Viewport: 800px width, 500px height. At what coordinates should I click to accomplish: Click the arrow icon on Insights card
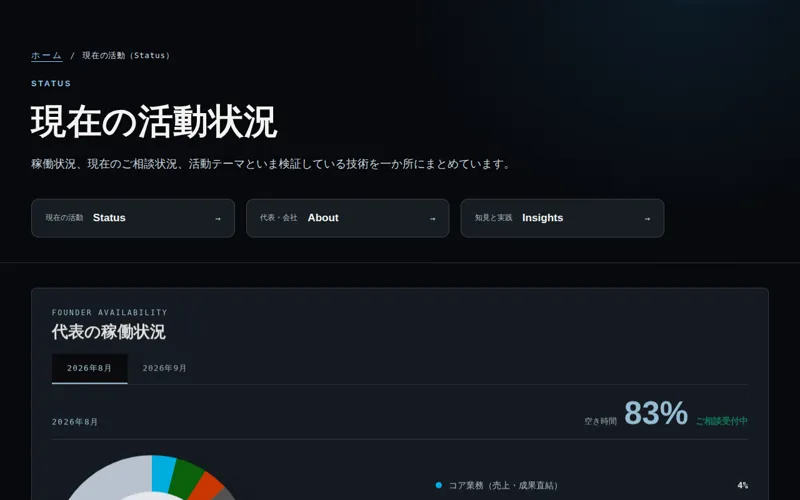(647, 218)
